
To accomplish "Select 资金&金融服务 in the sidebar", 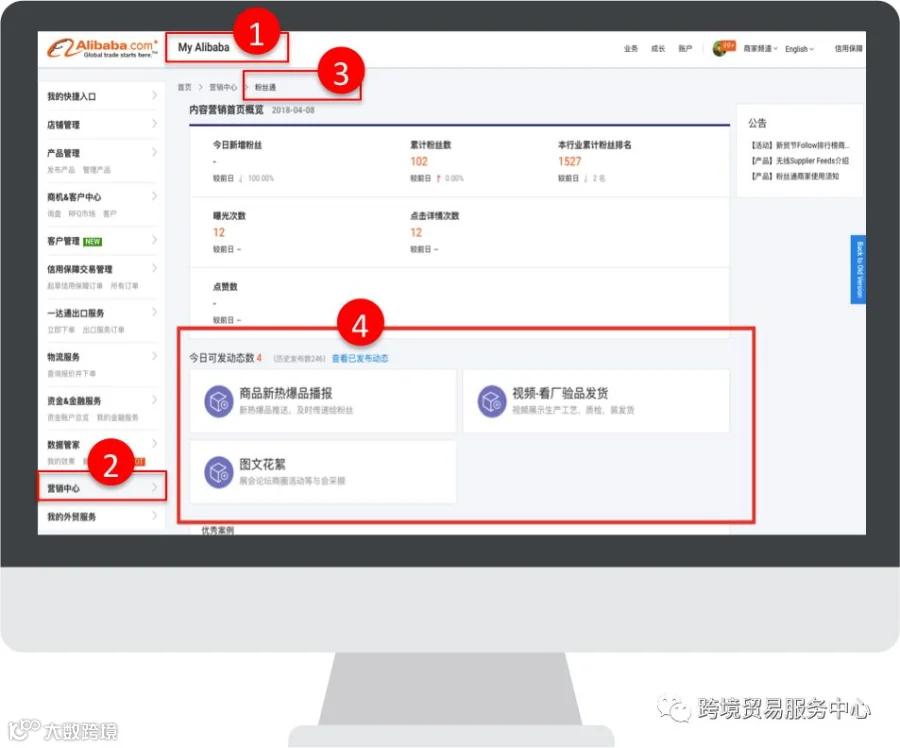I will (x=74, y=401).
